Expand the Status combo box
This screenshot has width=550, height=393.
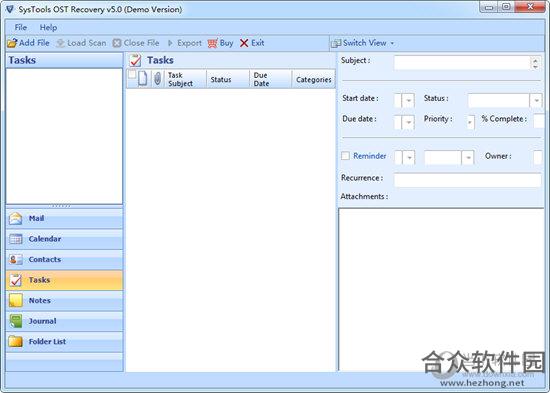pyautogui.click(x=536, y=101)
